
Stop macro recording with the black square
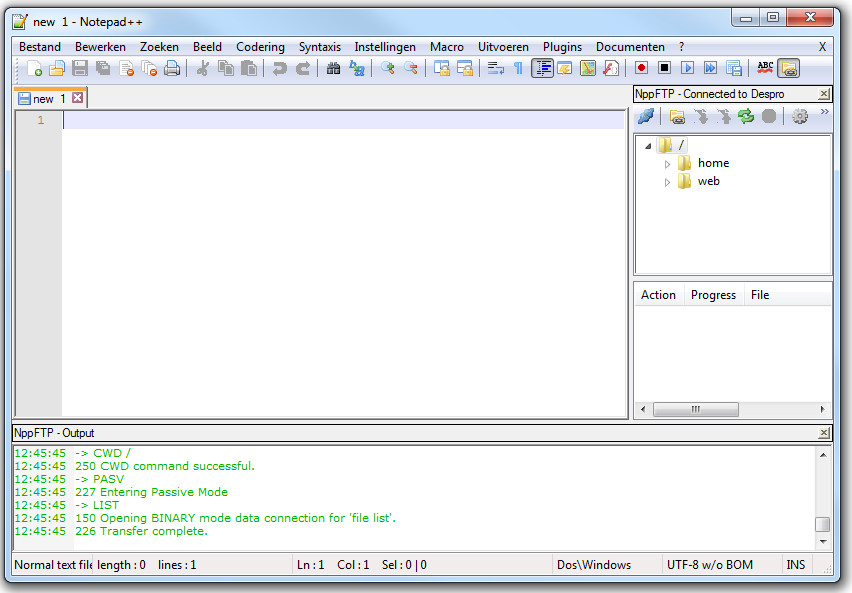pos(664,68)
